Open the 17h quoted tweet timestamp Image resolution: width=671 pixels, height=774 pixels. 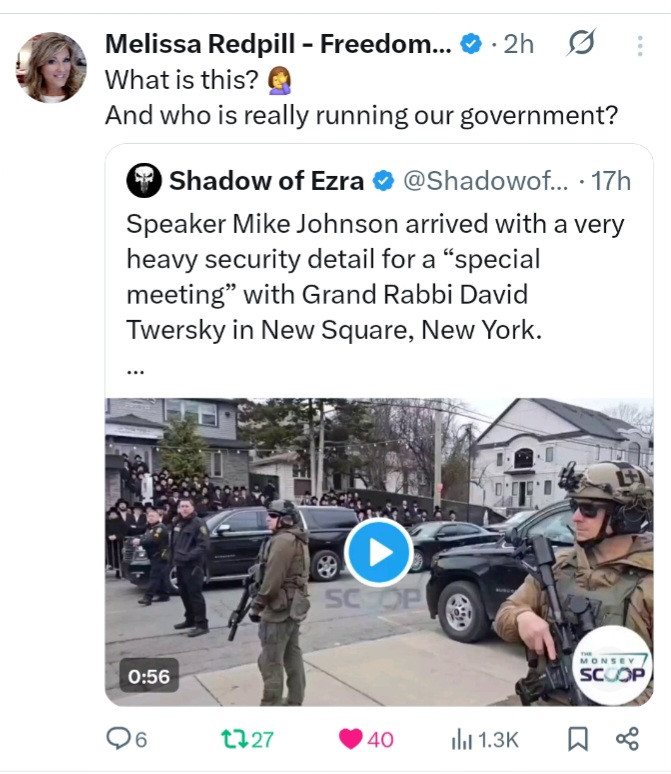click(x=611, y=181)
